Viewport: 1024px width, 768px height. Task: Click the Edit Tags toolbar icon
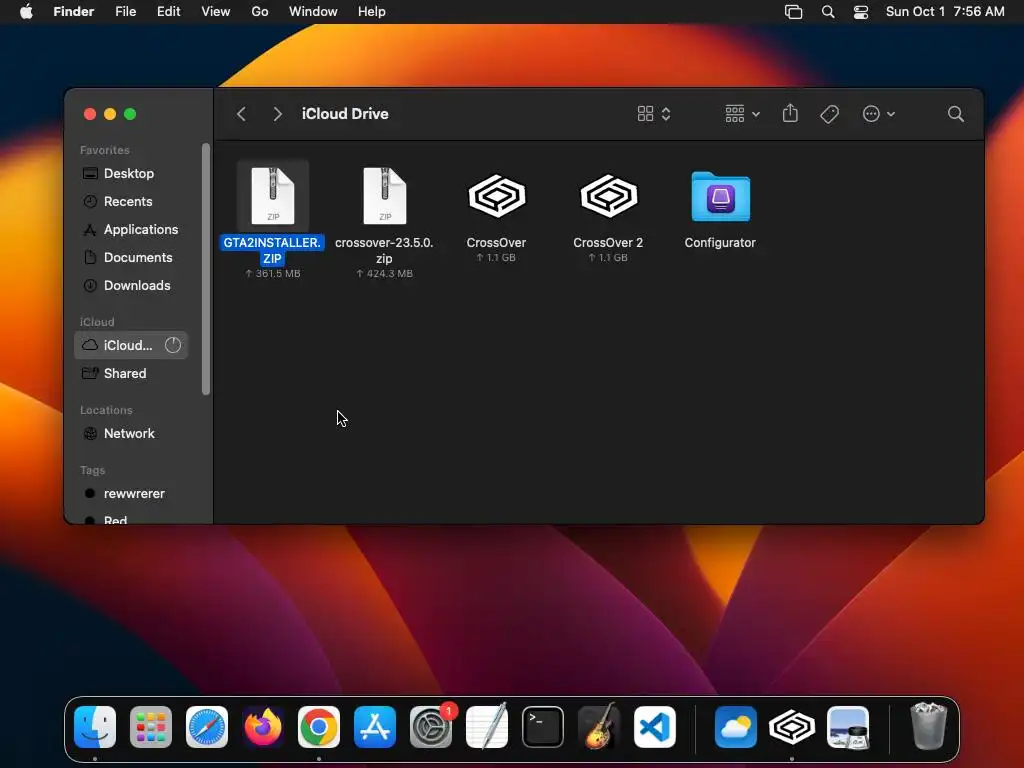click(x=829, y=114)
